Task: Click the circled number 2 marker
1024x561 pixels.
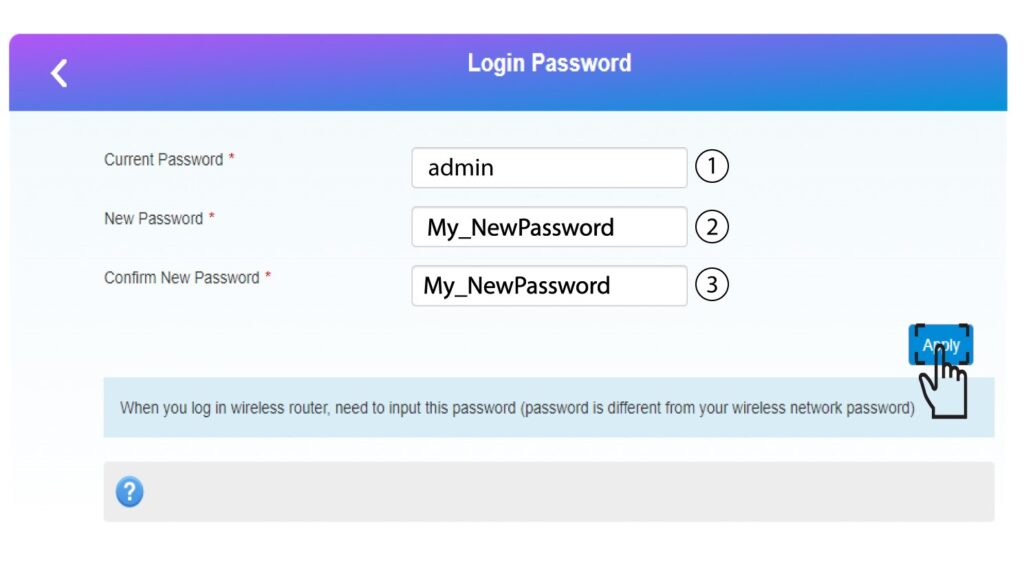Action: pos(711,227)
